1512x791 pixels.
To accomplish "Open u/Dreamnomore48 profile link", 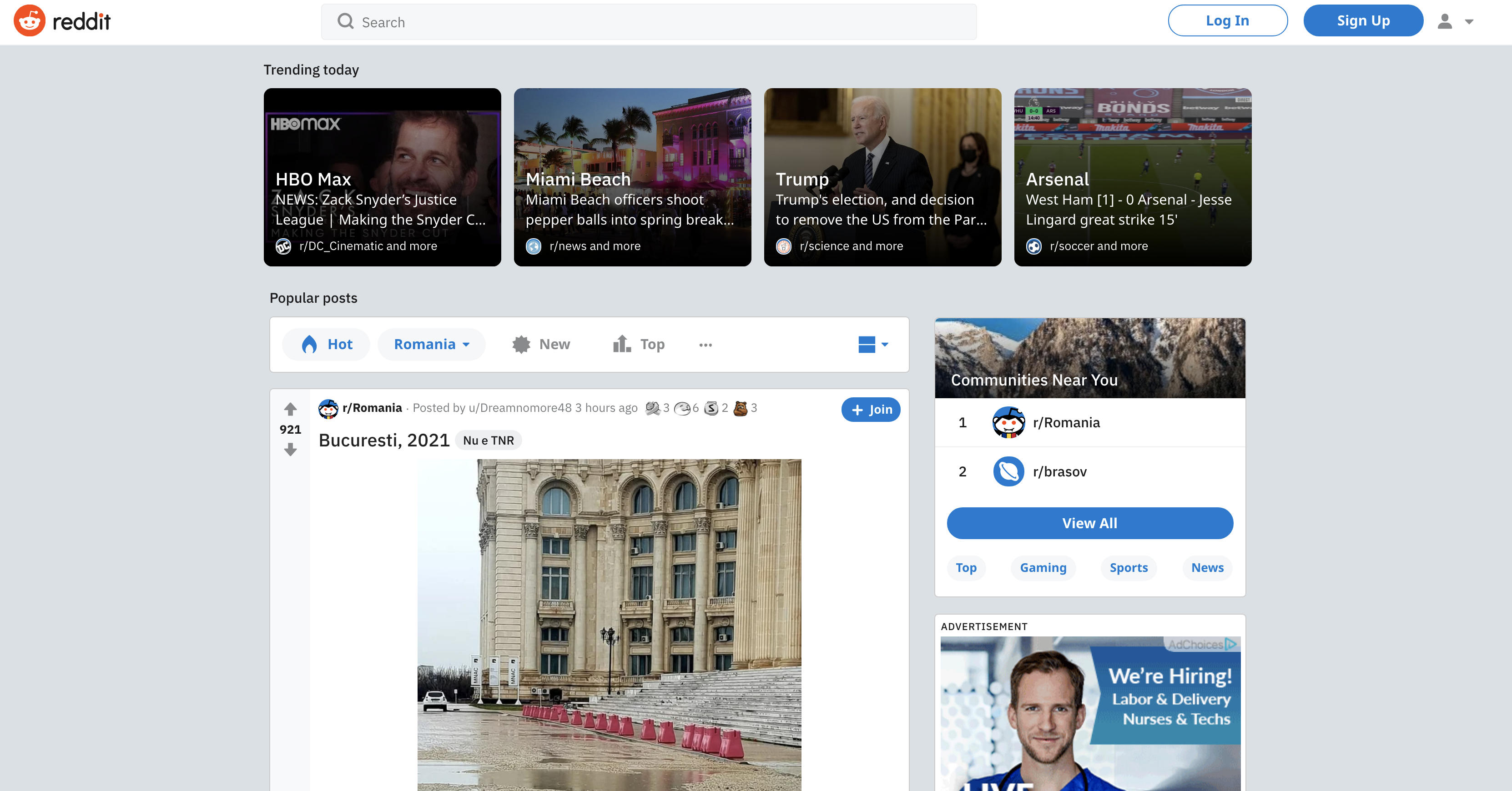I will click(520, 408).
